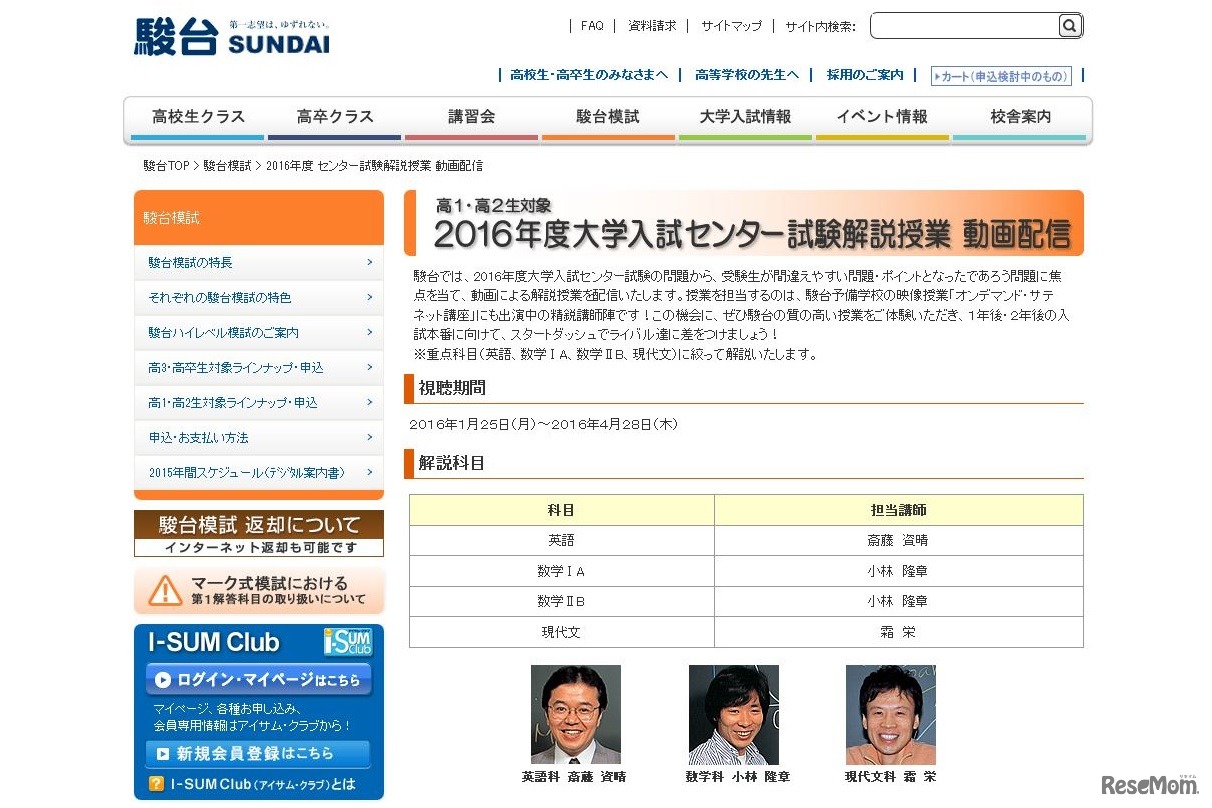Open the 大学入試情報 tab
Viewport: 1212px width, 808px height.
[x=744, y=117]
